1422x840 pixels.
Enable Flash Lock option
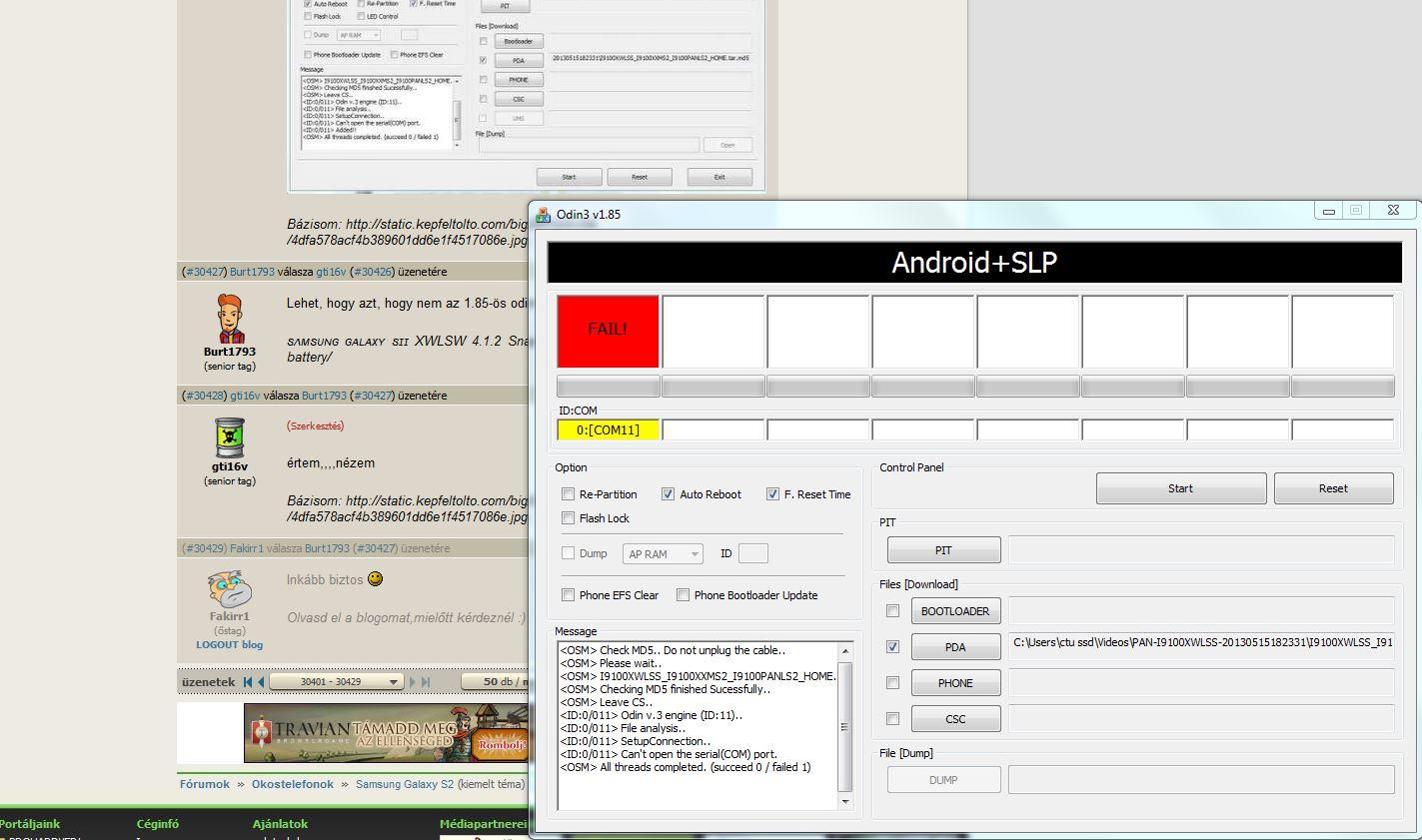(568, 518)
